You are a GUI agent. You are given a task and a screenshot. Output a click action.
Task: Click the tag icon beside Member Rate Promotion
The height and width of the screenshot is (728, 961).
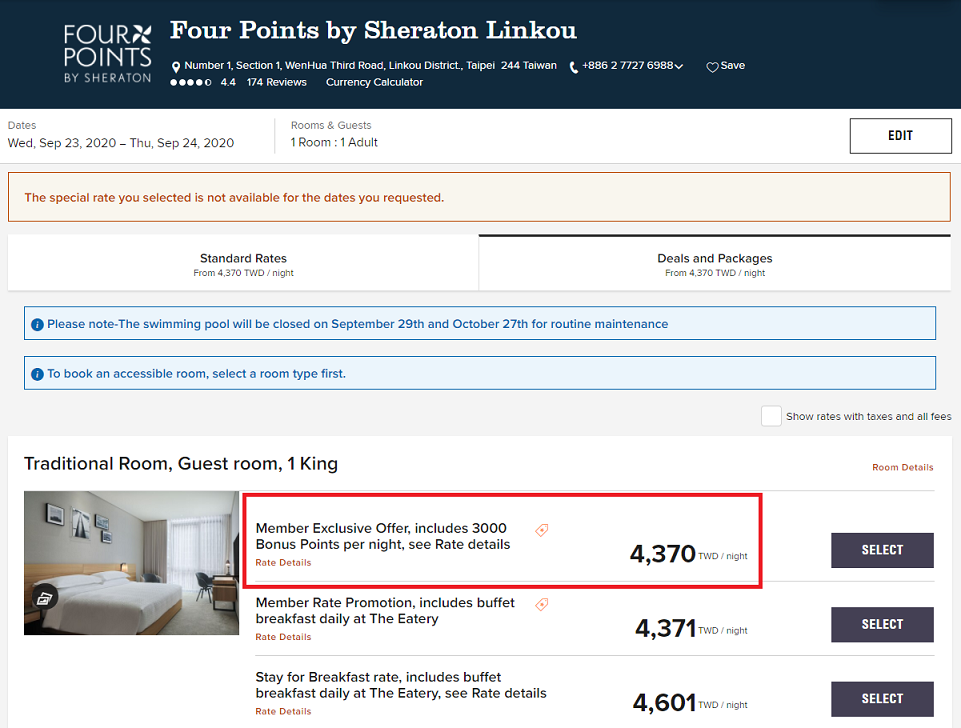point(542,605)
